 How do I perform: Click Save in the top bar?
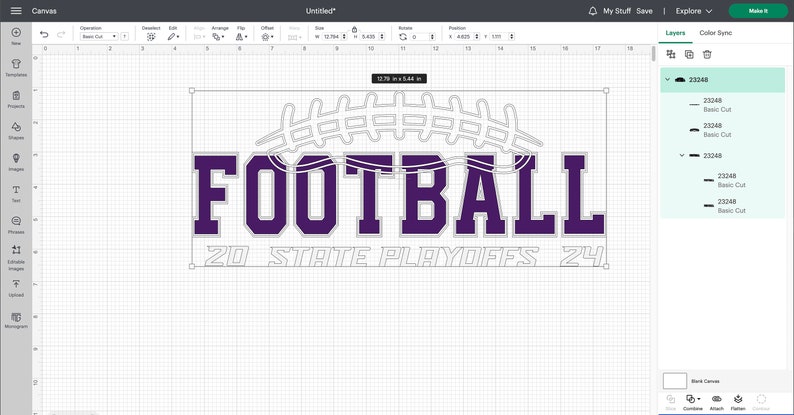click(644, 11)
